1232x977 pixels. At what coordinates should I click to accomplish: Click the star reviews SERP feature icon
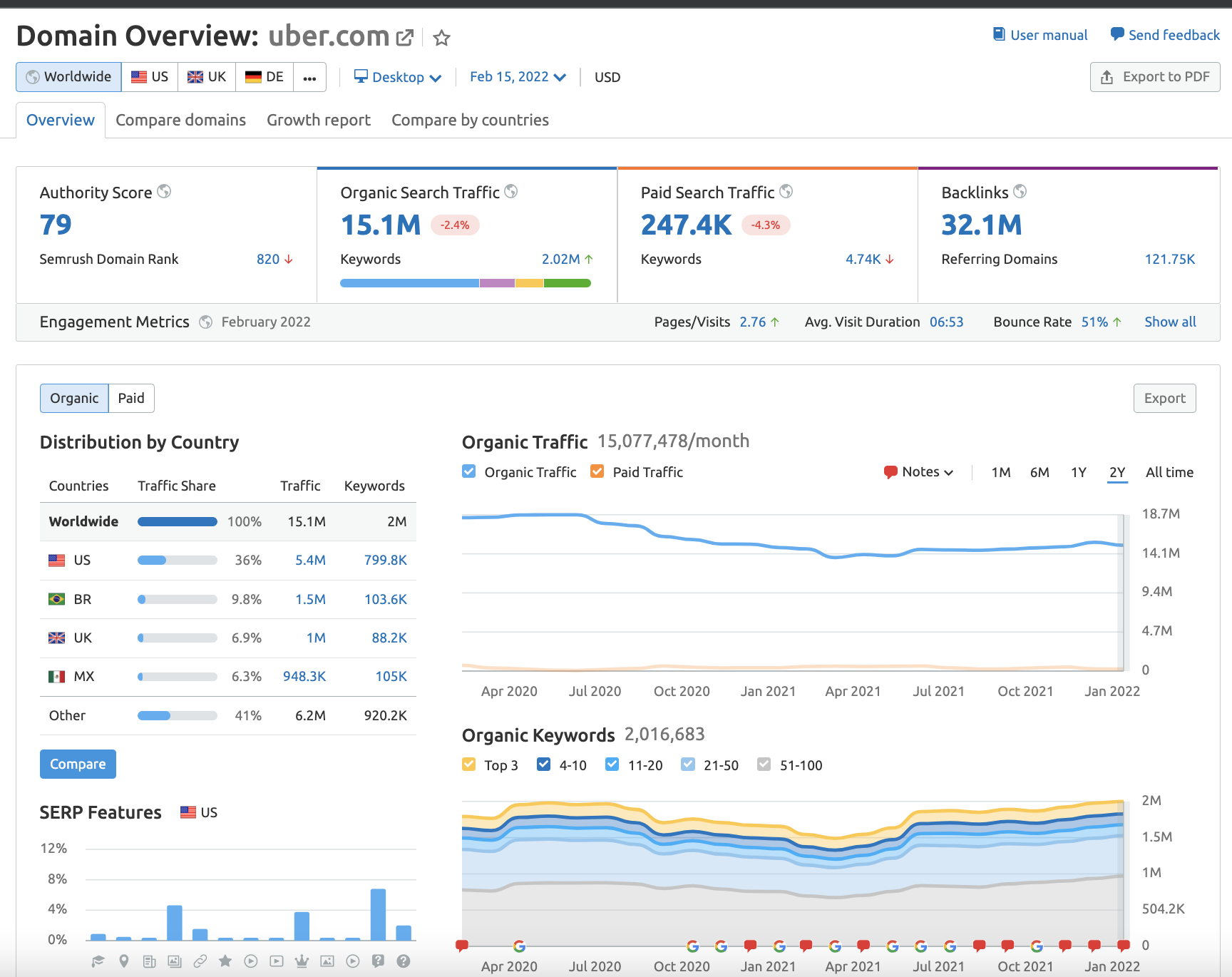225,961
